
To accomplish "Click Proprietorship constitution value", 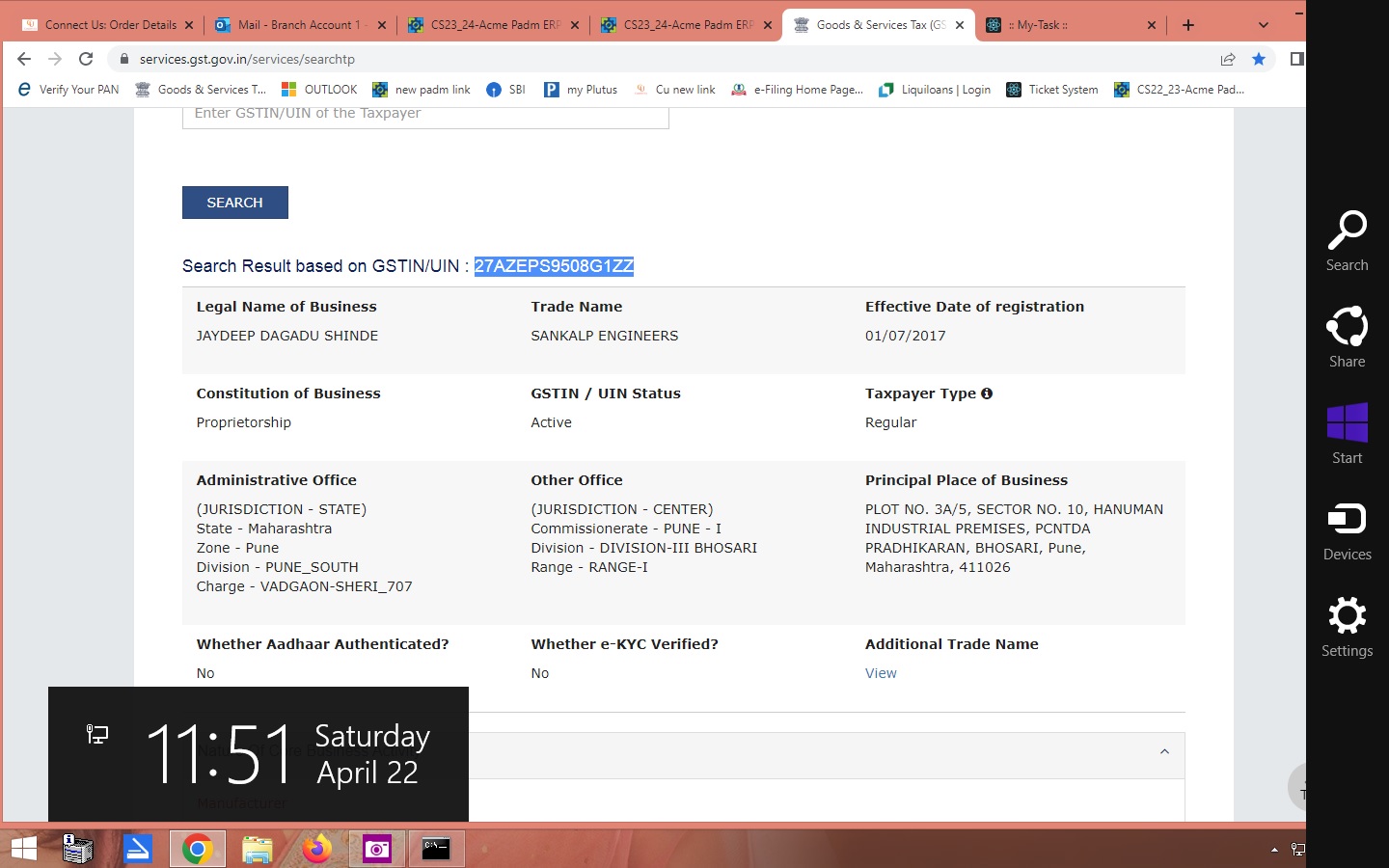I will pyautogui.click(x=244, y=422).
